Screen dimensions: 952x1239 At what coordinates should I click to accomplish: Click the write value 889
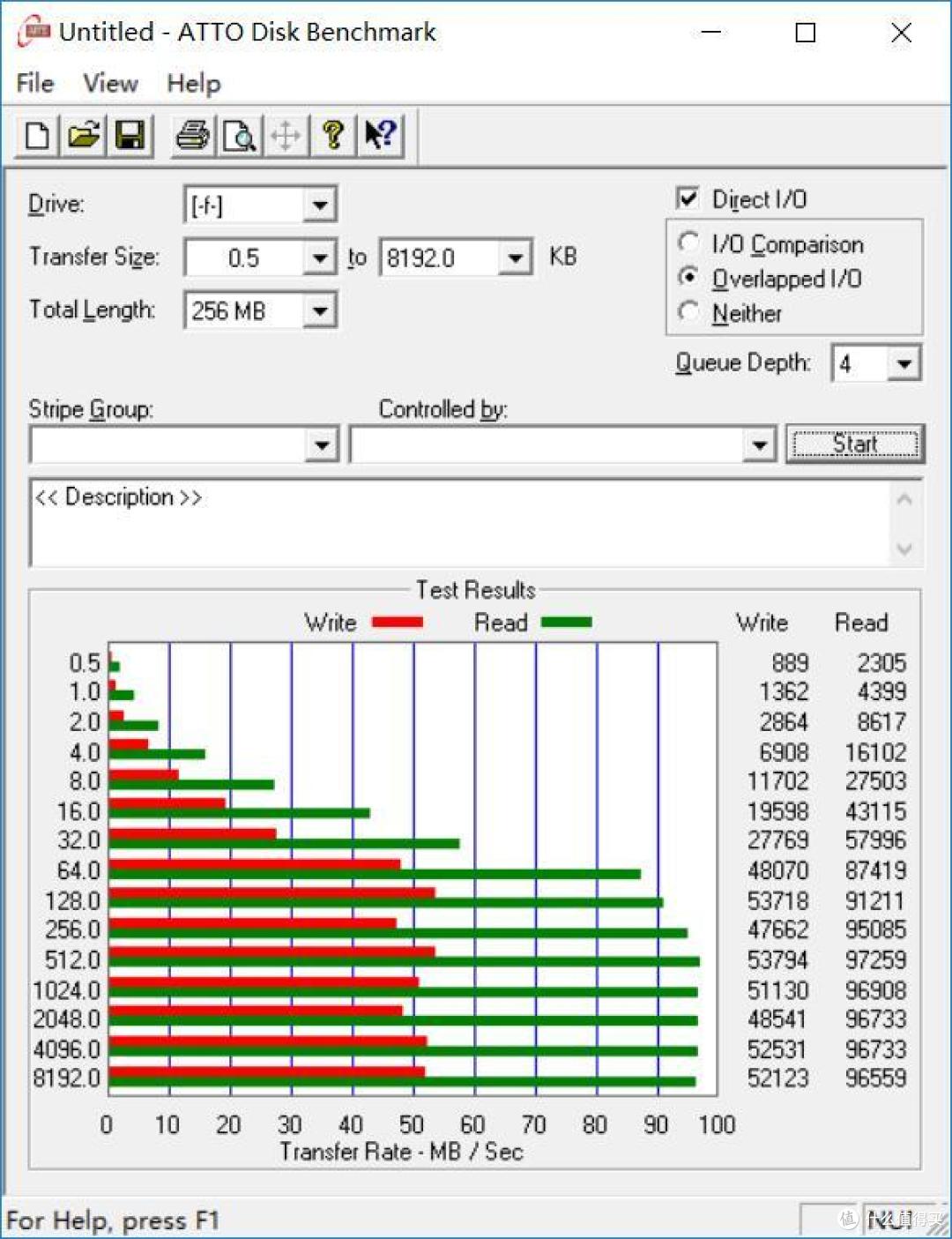(x=790, y=662)
